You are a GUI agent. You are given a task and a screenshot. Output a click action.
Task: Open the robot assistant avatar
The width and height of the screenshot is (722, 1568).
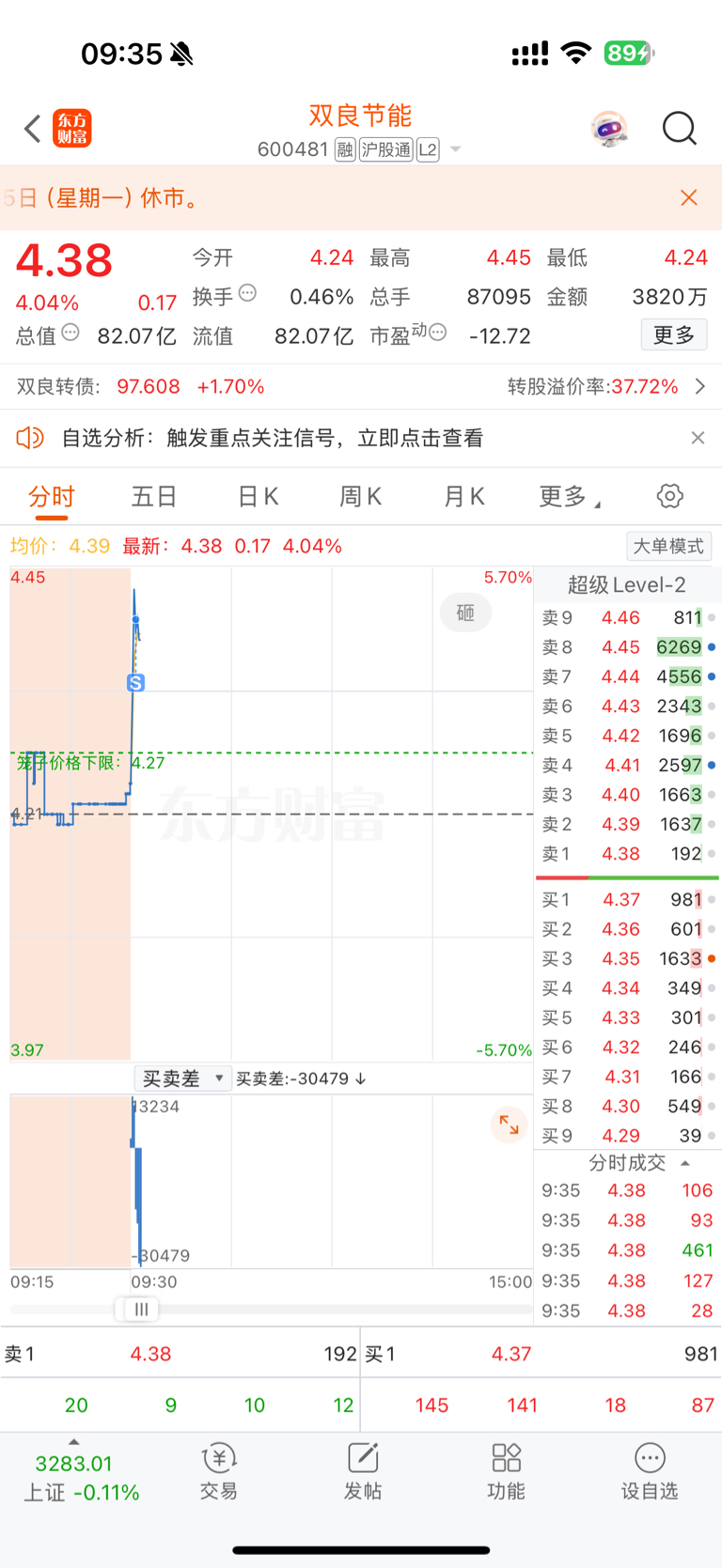(x=609, y=129)
